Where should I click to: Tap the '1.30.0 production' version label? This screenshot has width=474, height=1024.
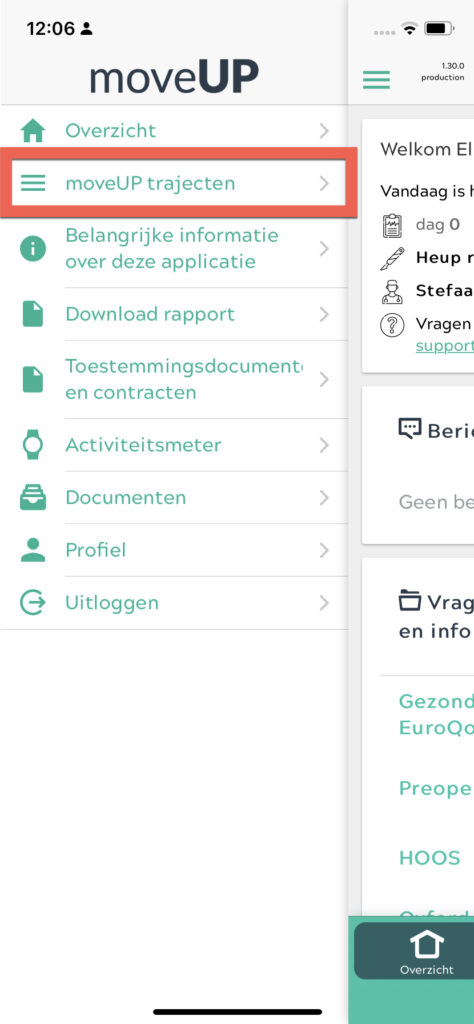point(443,72)
